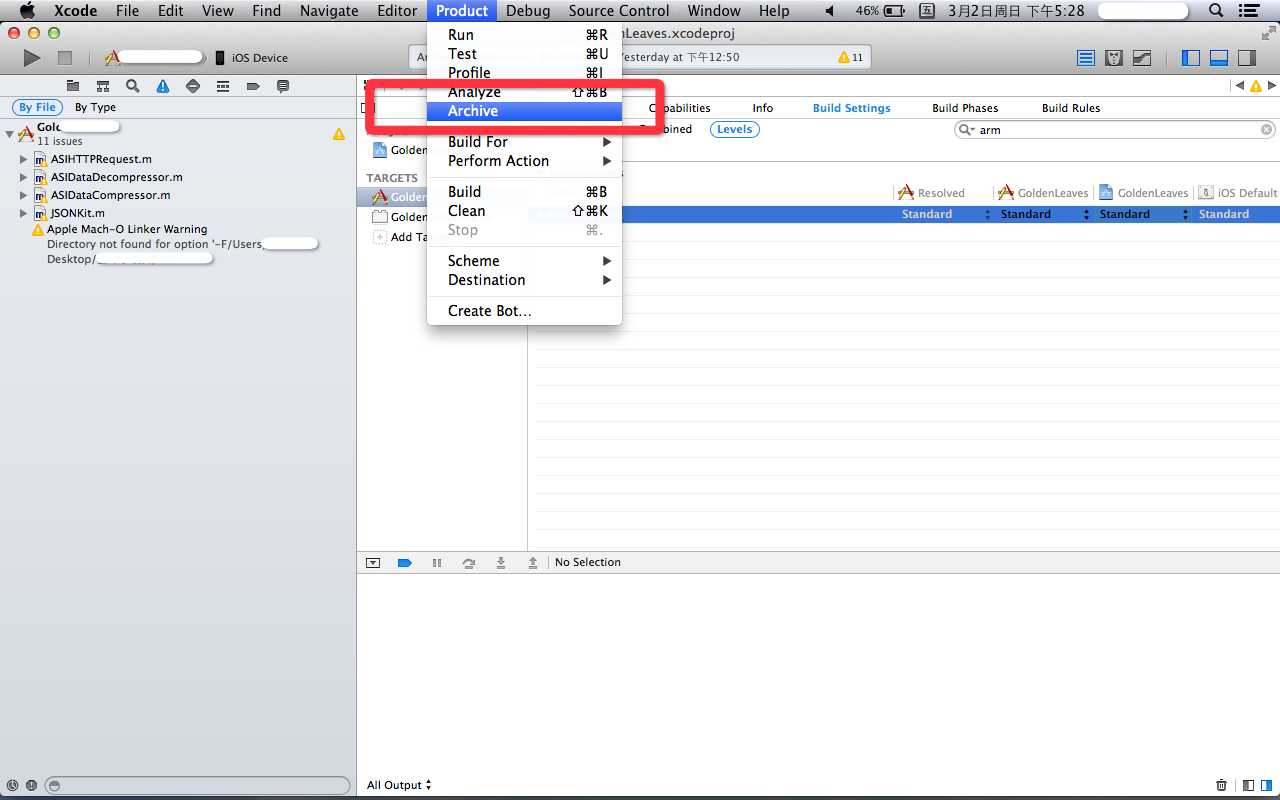
Task: Click the Run (play) button in the toolbar
Action: pyautogui.click(x=32, y=58)
